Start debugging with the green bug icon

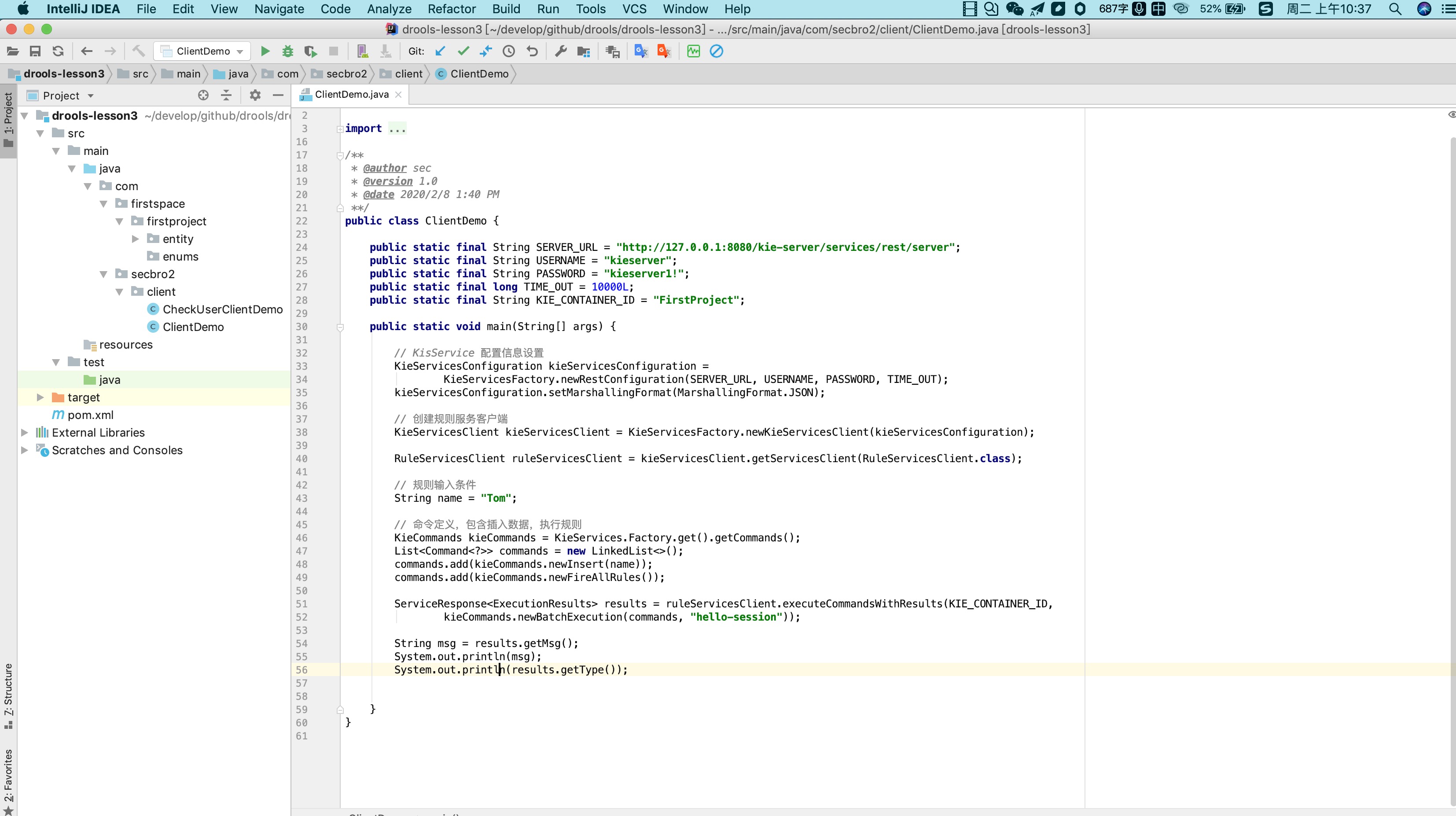(x=288, y=51)
